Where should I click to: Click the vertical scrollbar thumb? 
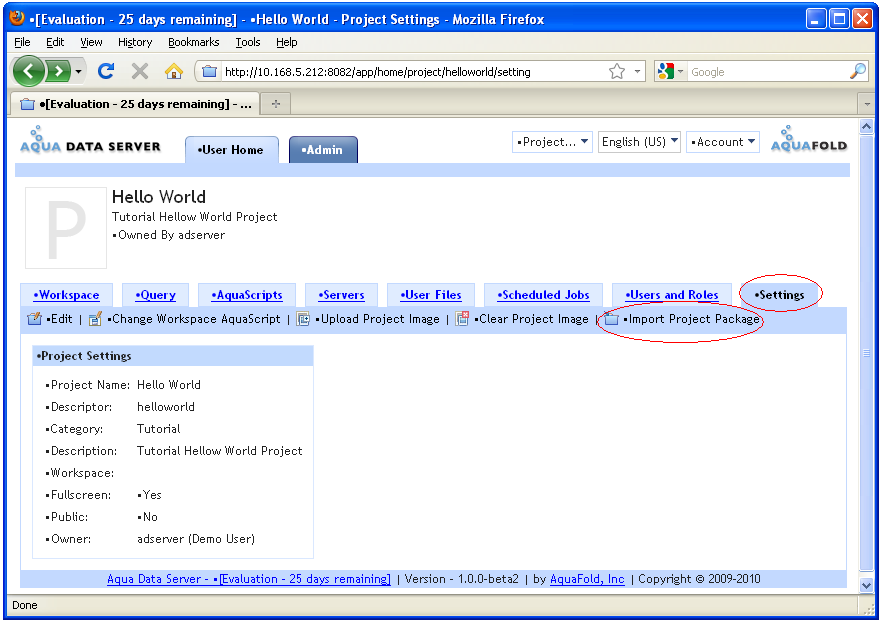(867, 353)
